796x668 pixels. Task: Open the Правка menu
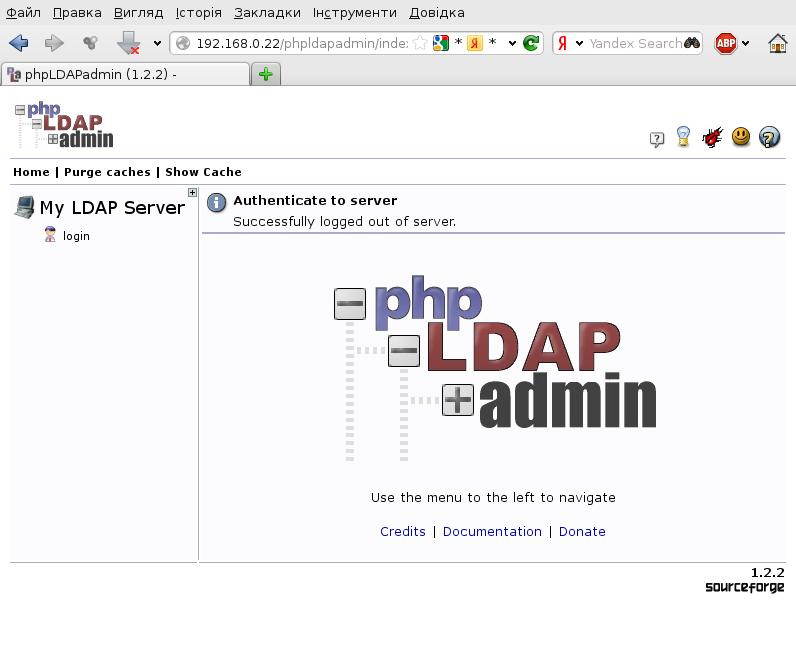pos(77,13)
